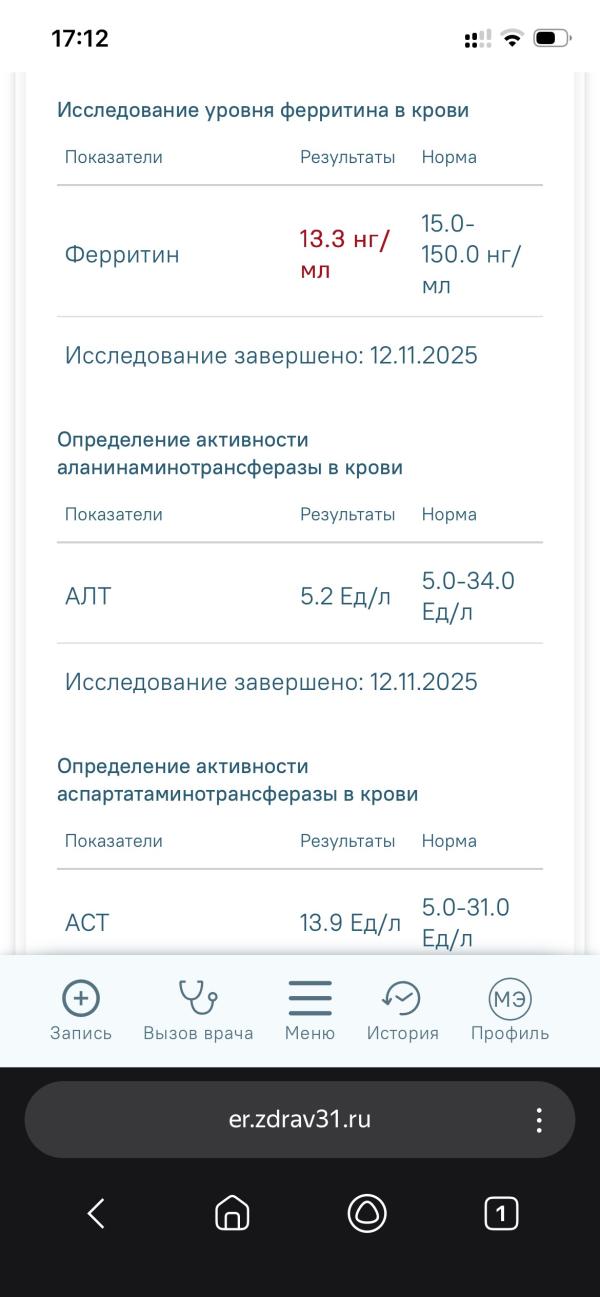The image size is (600, 1297).
Task: Tap the Запись label in bottom navigation
Action: (x=81, y=1033)
